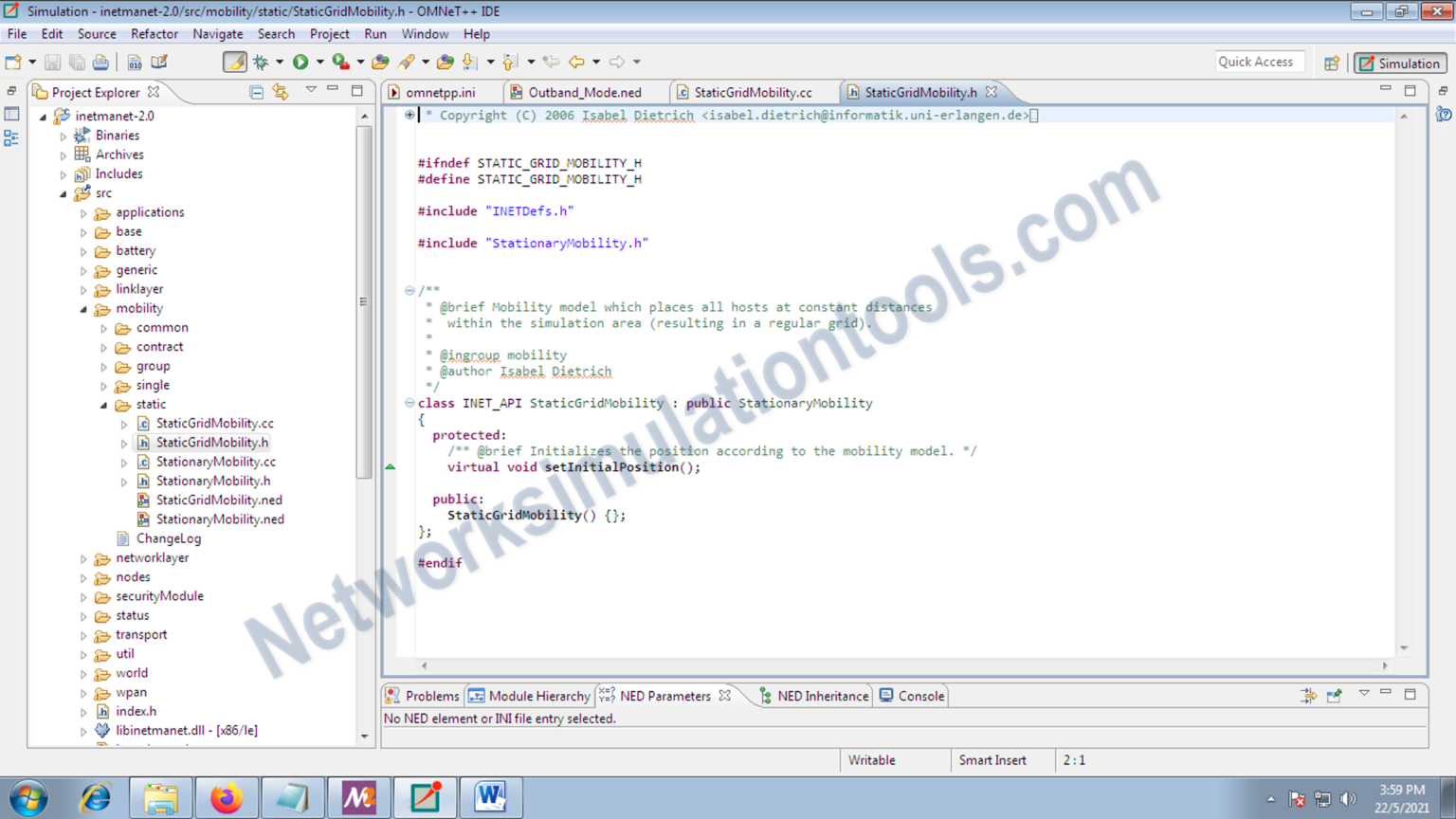The image size is (1456, 819).
Task: Launch the Debug tool from the toolbar
Action: pyautogui.click(x=260, y=62)
